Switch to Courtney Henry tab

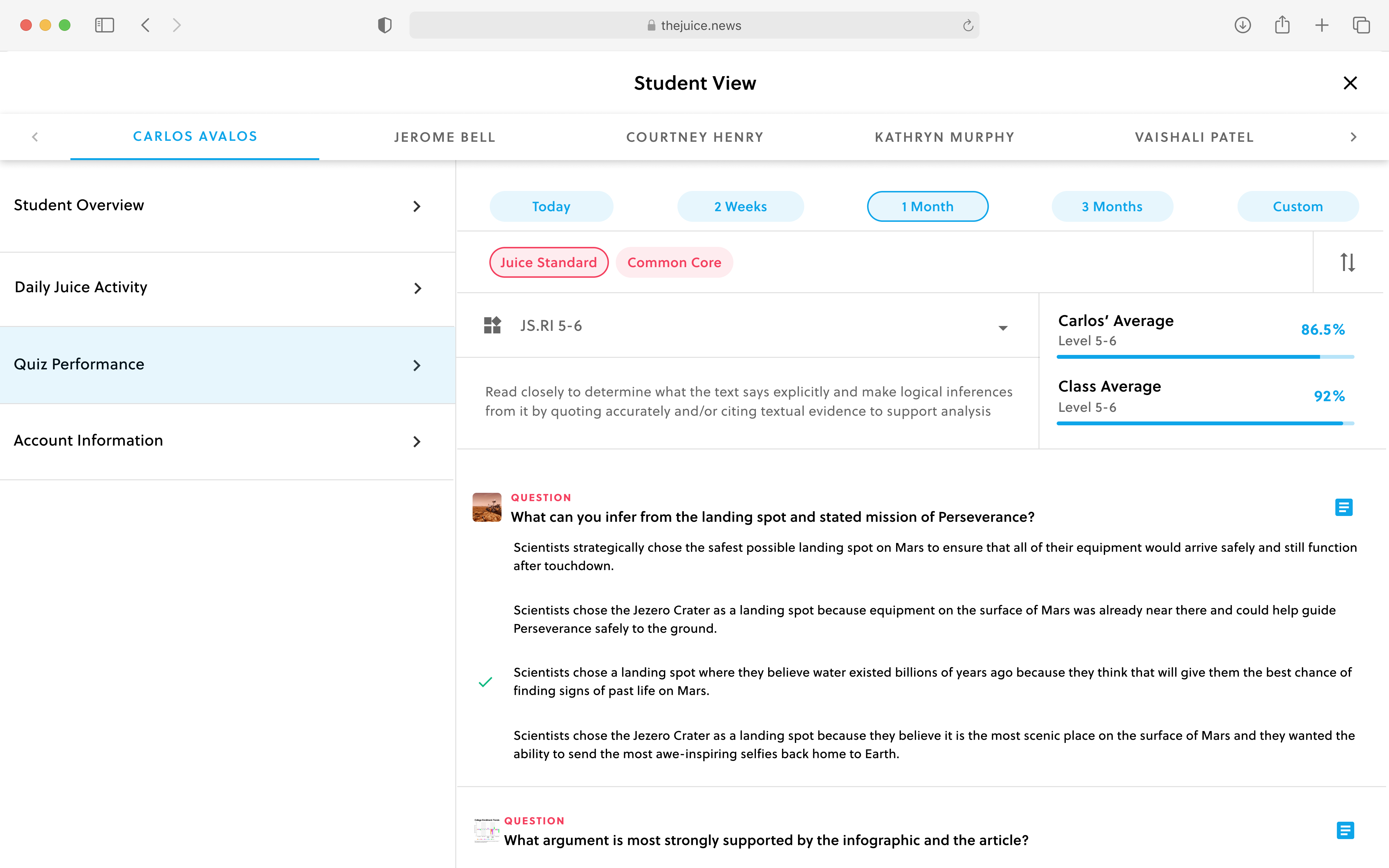(x=694, y=137)
